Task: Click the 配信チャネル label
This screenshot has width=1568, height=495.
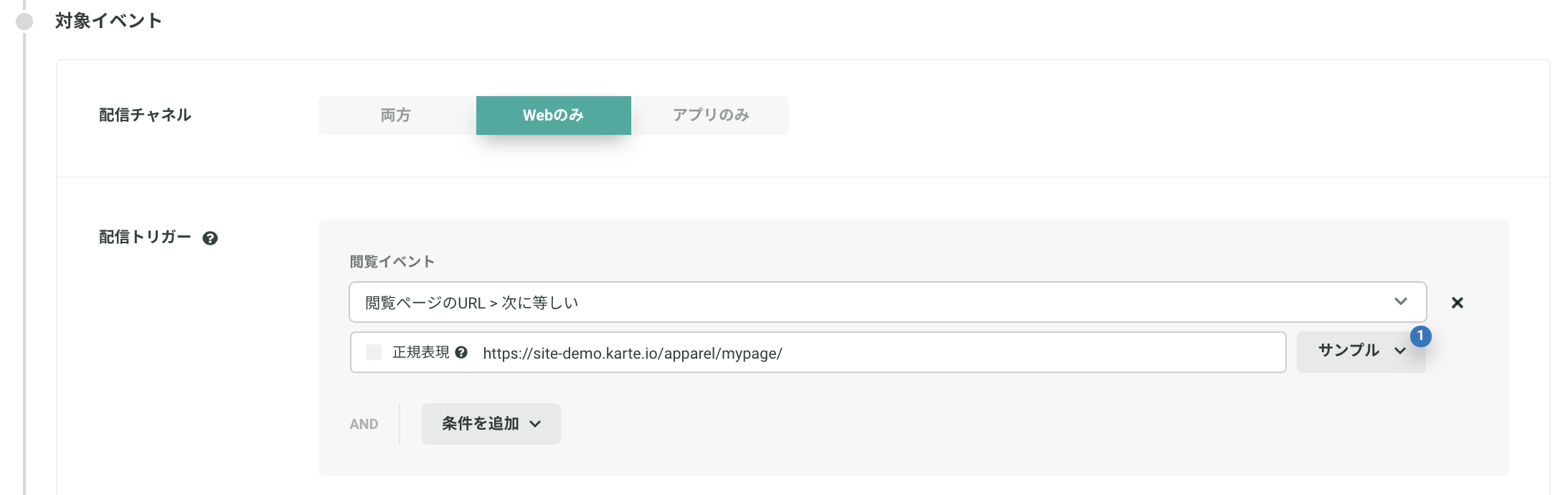Action: tap(145, 115)
